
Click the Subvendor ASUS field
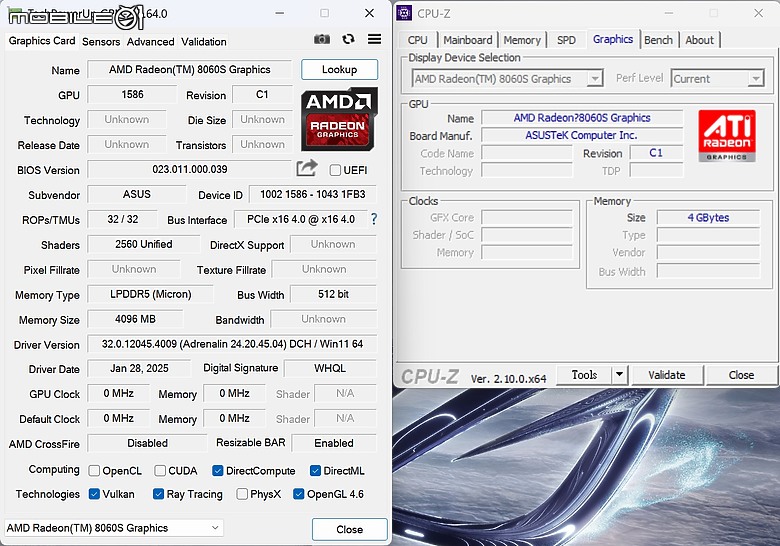point(137,194)
